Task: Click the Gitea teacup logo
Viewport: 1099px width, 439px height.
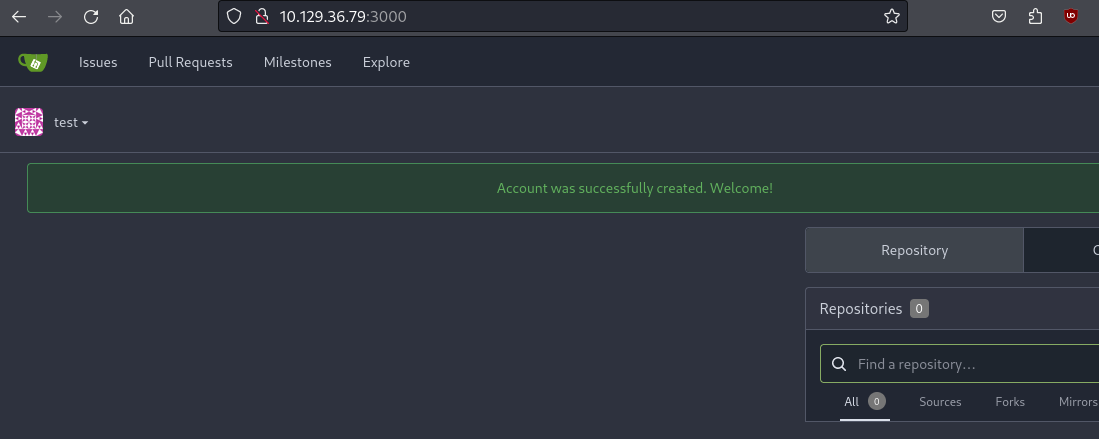Action: pos(32,62)
